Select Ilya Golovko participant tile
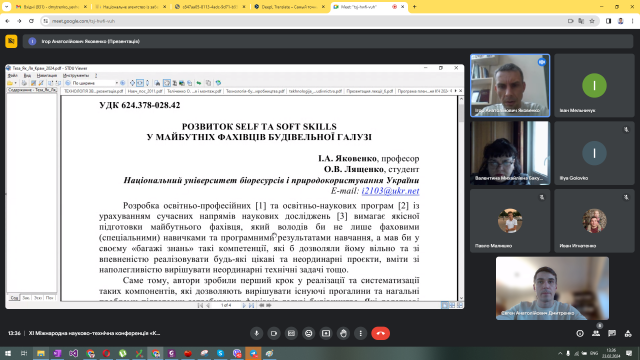The width and height of the screenshot is (640, 360). (x=594, y=153)
